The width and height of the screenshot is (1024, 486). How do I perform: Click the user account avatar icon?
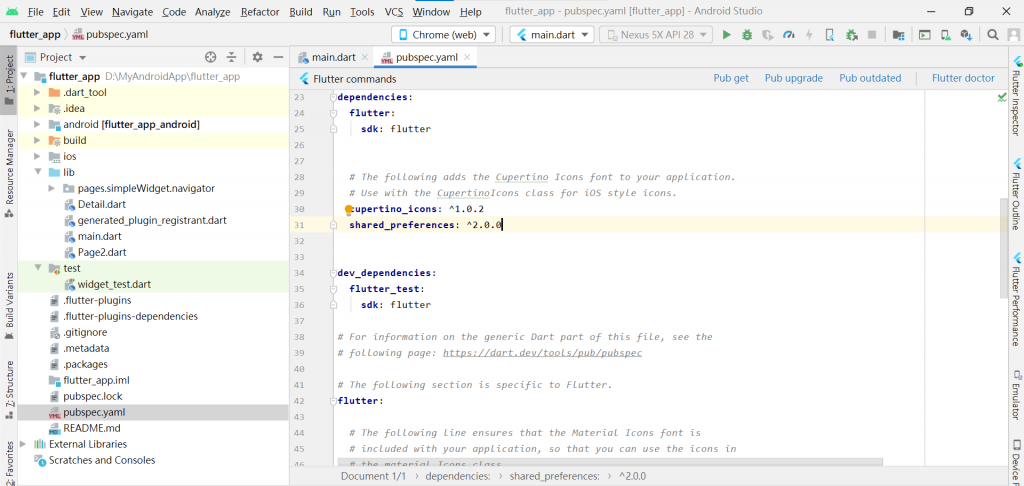coord(1012,35)
